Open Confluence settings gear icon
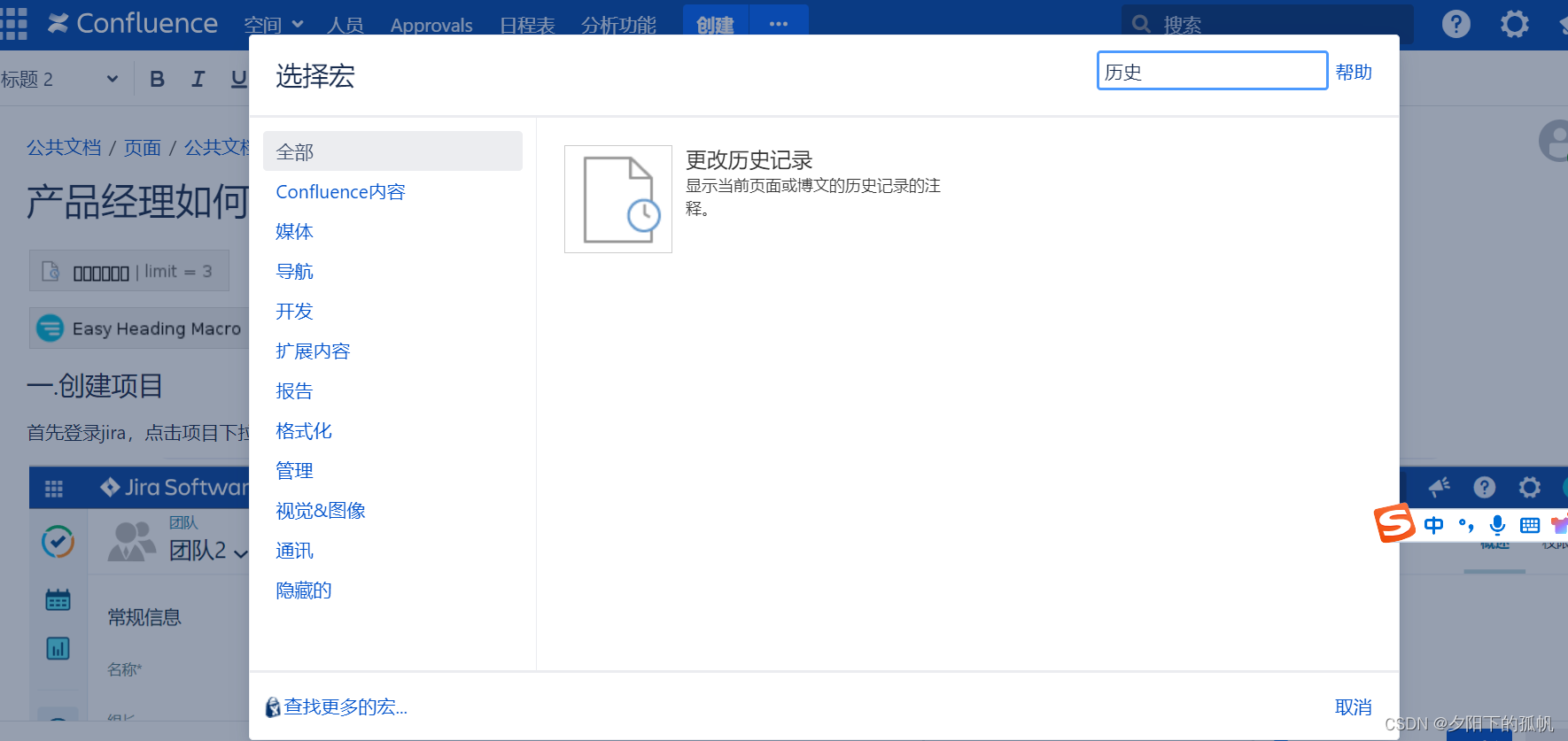This screenshot has width=1568, height=741. (x=1514, y=24)
